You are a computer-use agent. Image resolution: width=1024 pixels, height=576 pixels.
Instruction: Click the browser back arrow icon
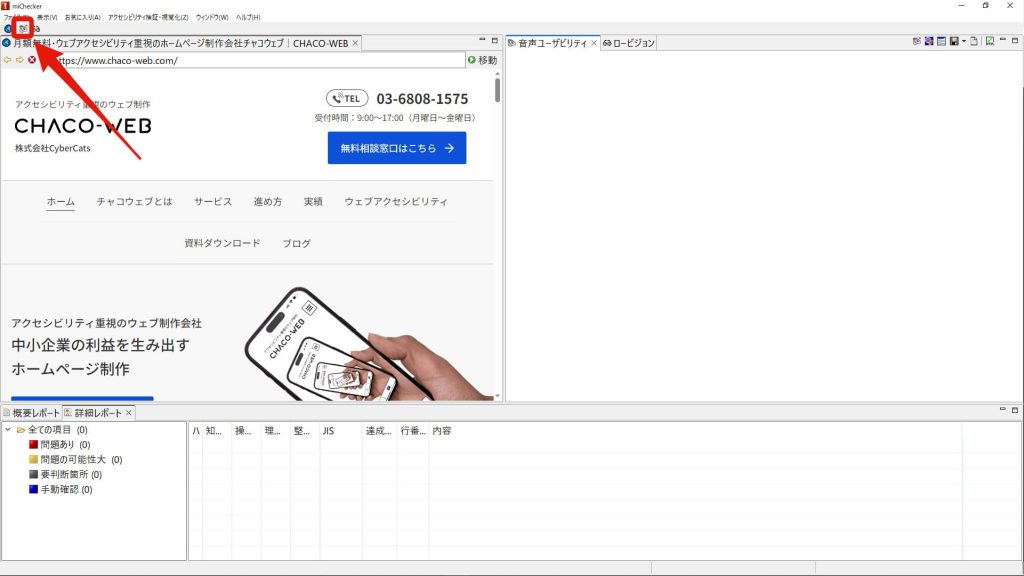coord(8,60)
